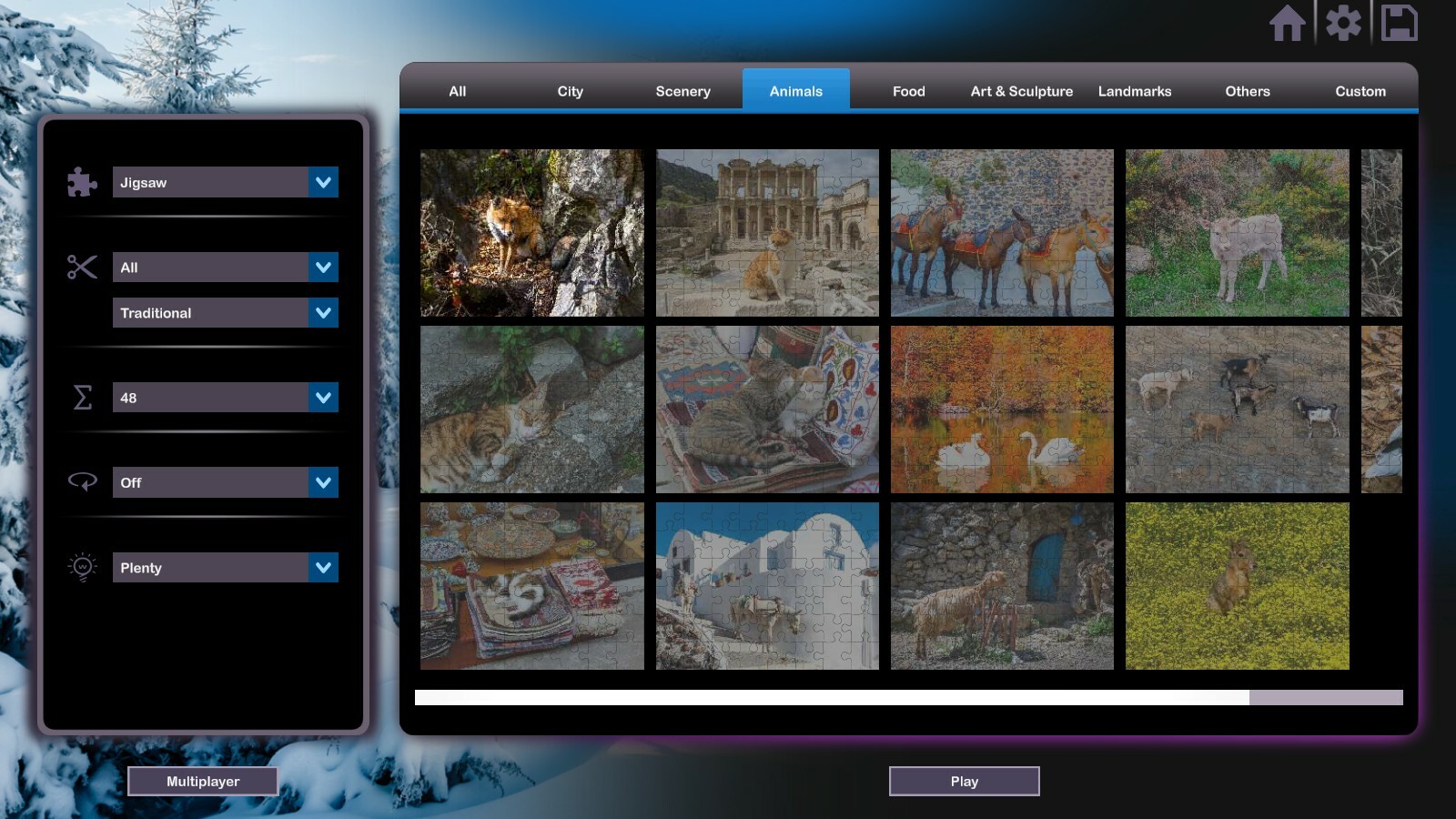
Task: Click the sigma piece-count icon
Action: pos(81,397)
